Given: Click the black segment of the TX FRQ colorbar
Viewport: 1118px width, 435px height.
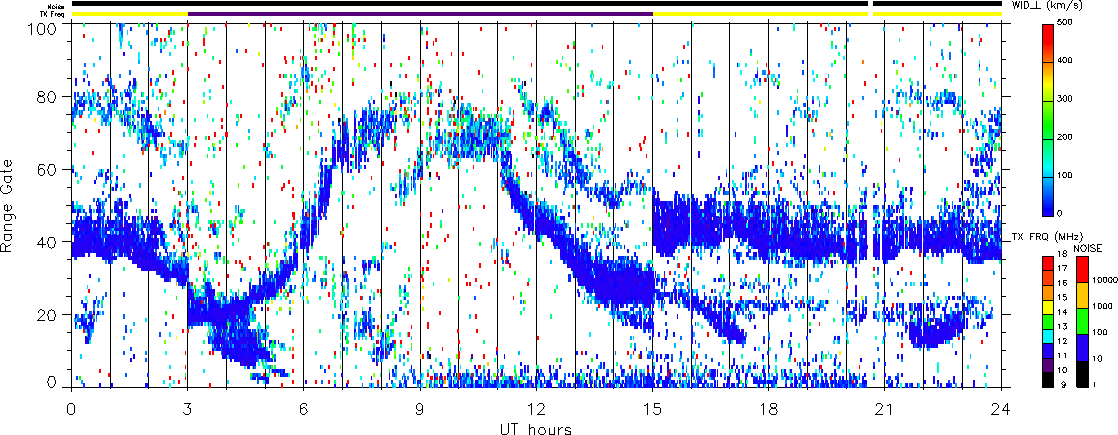Looking at the screenshot, I should coord(1048,380).
